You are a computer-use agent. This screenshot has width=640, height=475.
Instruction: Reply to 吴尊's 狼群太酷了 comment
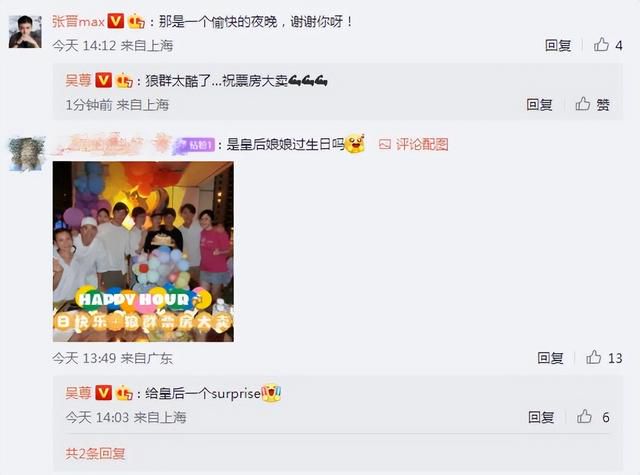click(x=539, y=104)
